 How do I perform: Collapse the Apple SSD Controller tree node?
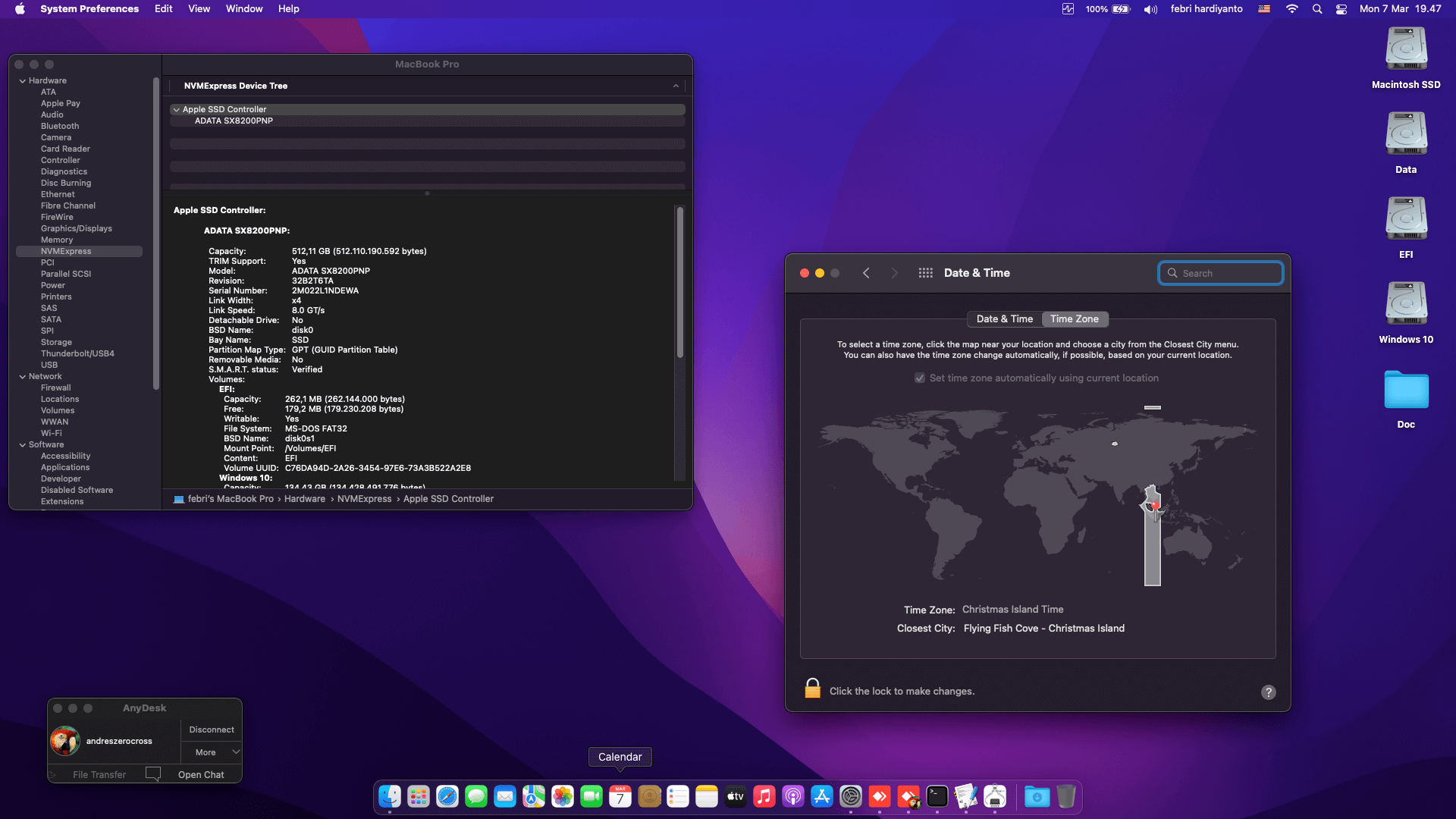[x=177, y=110]
